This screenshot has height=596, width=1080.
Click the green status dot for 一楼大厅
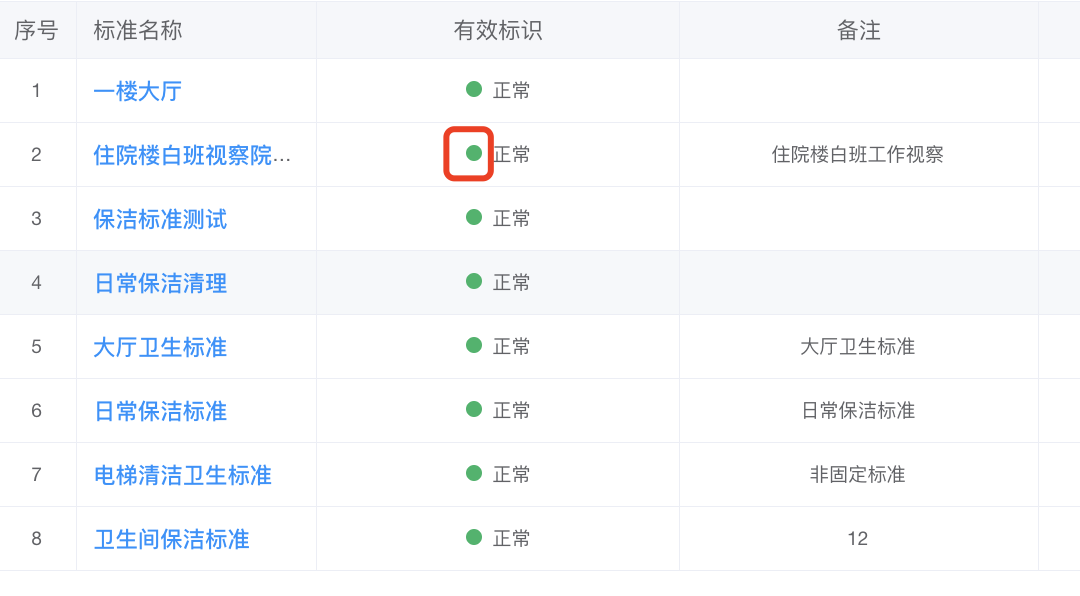pyautogui.click(x=474, y=89)
